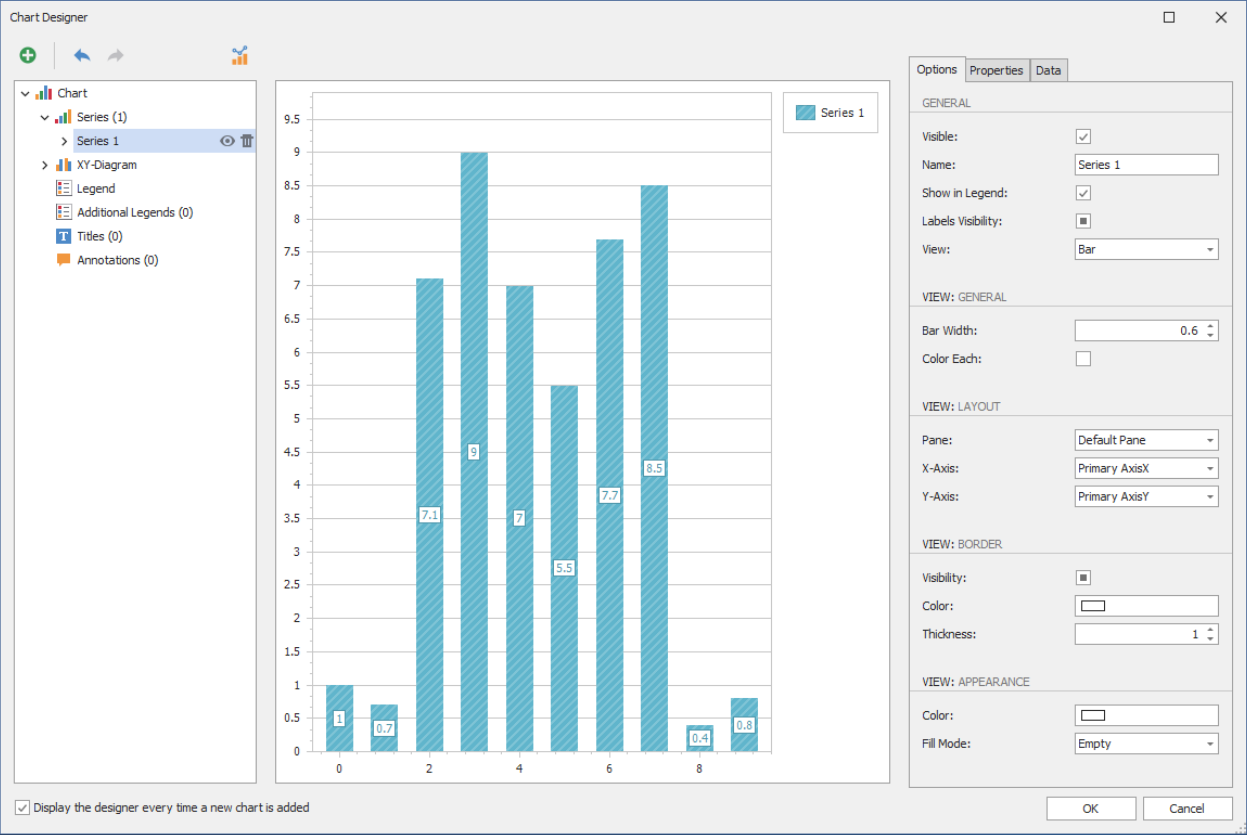Click the Name field containing Series 1
This screenshot has width=1247, height=835.
(x=1146, y=164)
